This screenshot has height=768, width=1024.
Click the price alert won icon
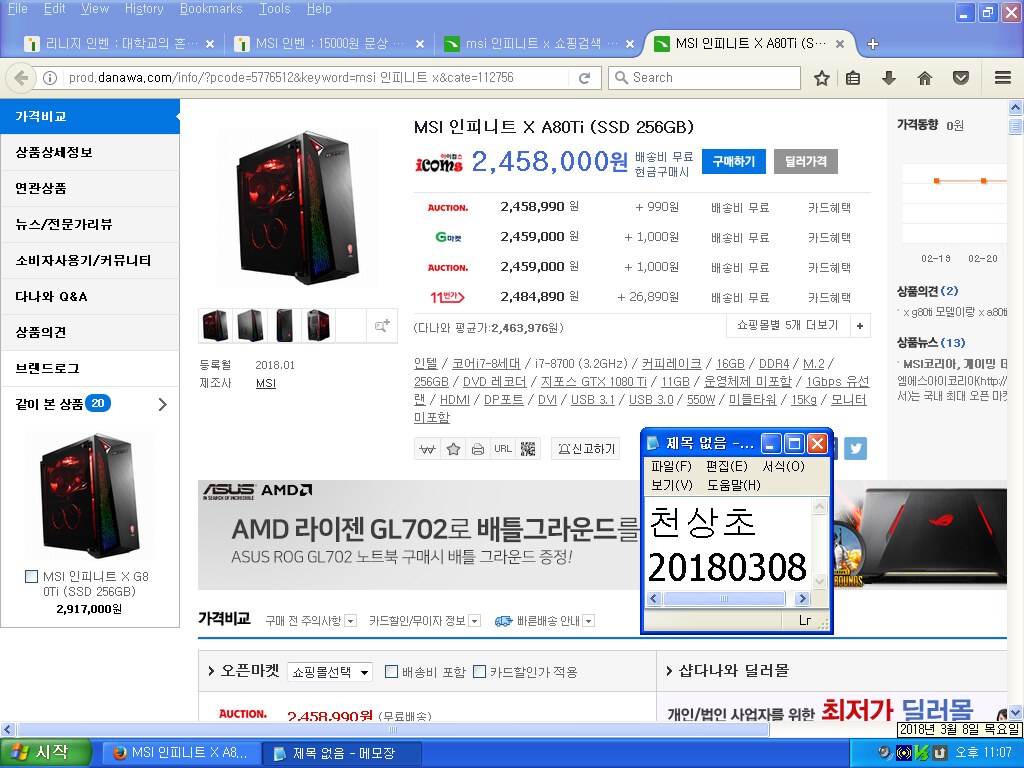point(427,449)
